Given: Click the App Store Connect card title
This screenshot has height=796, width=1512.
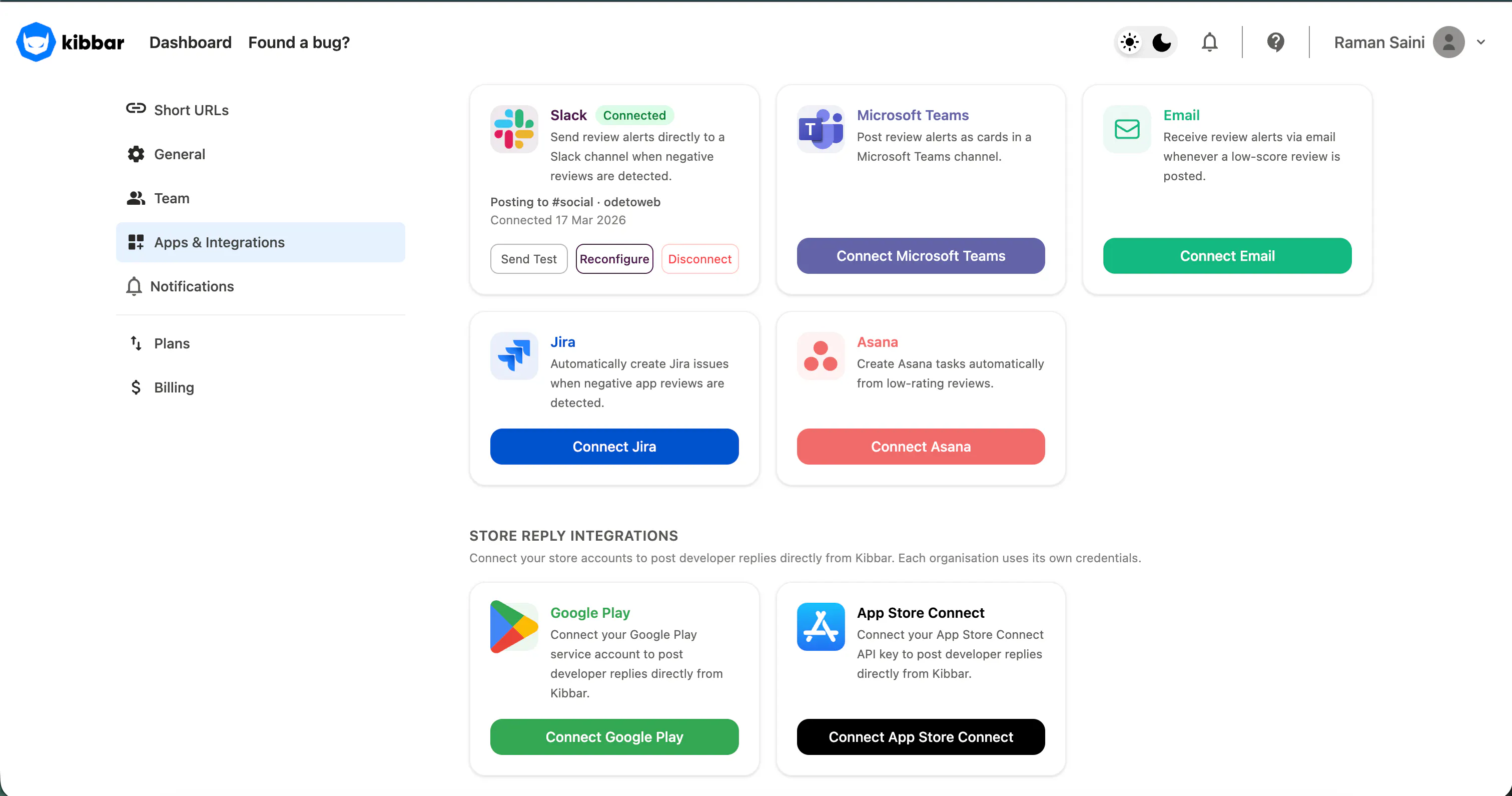Looking at the screenshot, I should (920, 613).
